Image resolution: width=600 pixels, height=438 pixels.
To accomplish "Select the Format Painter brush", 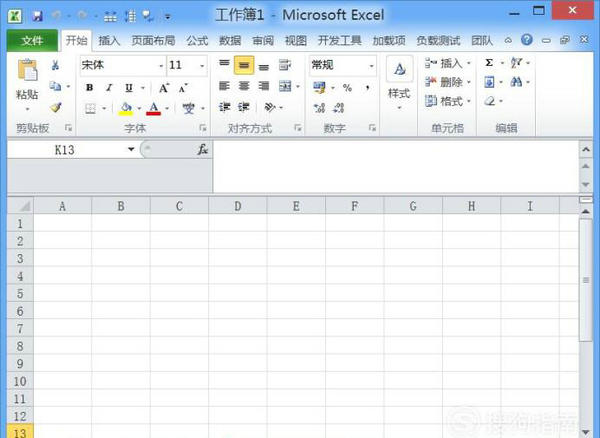I will (x=56, y=107).
